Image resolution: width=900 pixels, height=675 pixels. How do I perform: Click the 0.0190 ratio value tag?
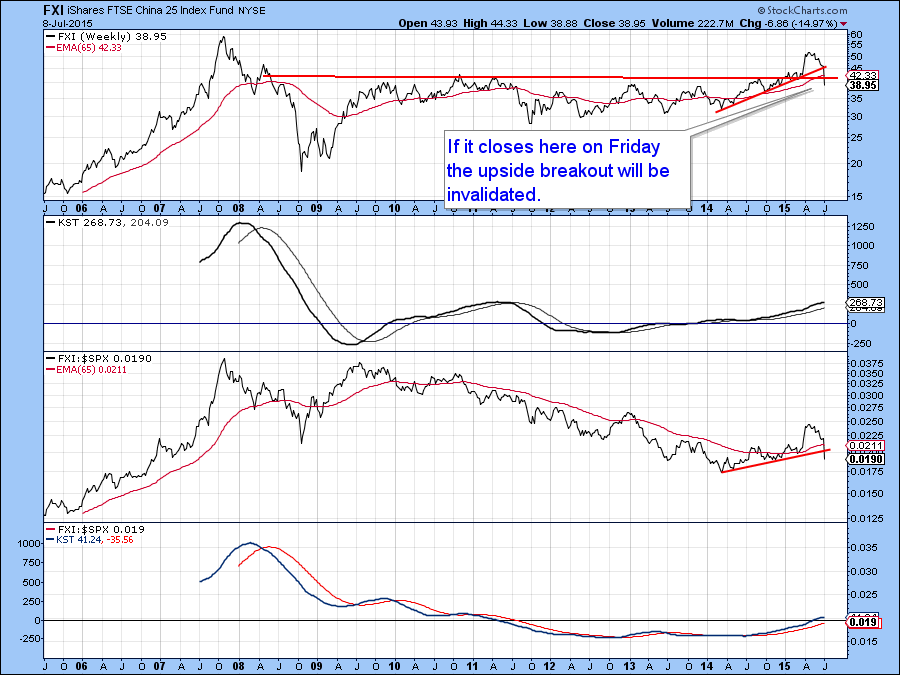866,459
